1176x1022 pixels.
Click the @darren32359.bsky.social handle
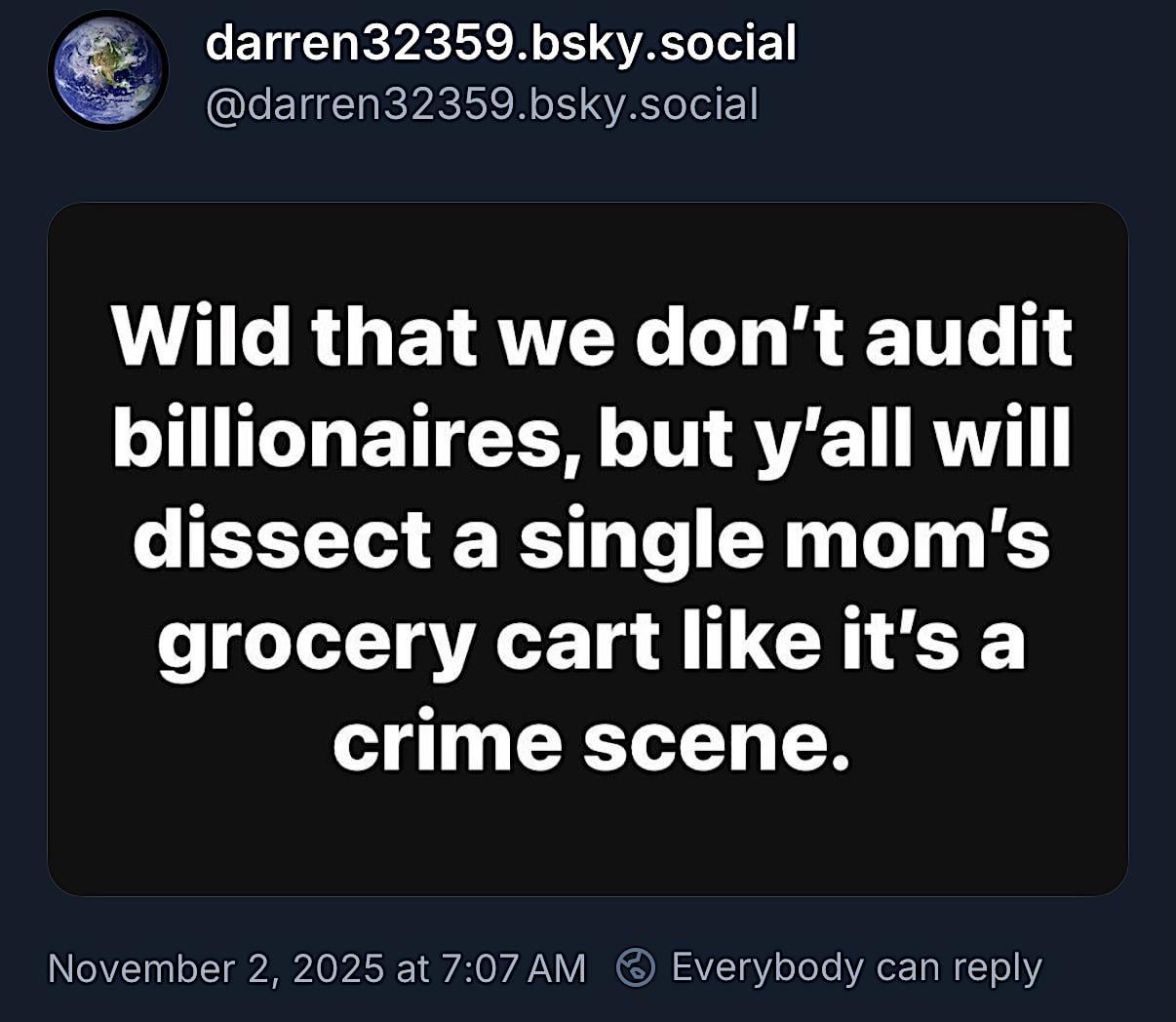482,104
